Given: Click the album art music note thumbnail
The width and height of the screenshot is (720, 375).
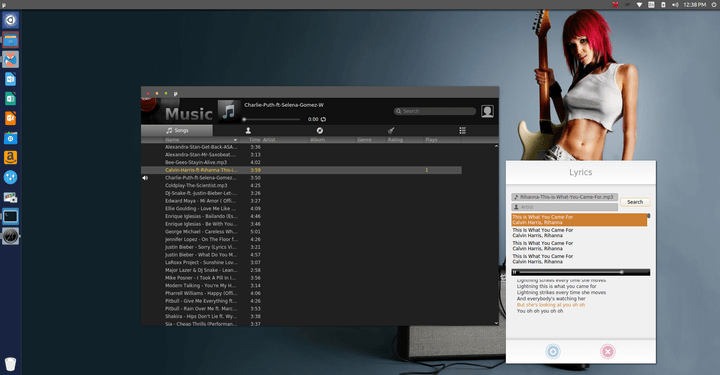Looking at the screenshot, I should pos(229,111).
